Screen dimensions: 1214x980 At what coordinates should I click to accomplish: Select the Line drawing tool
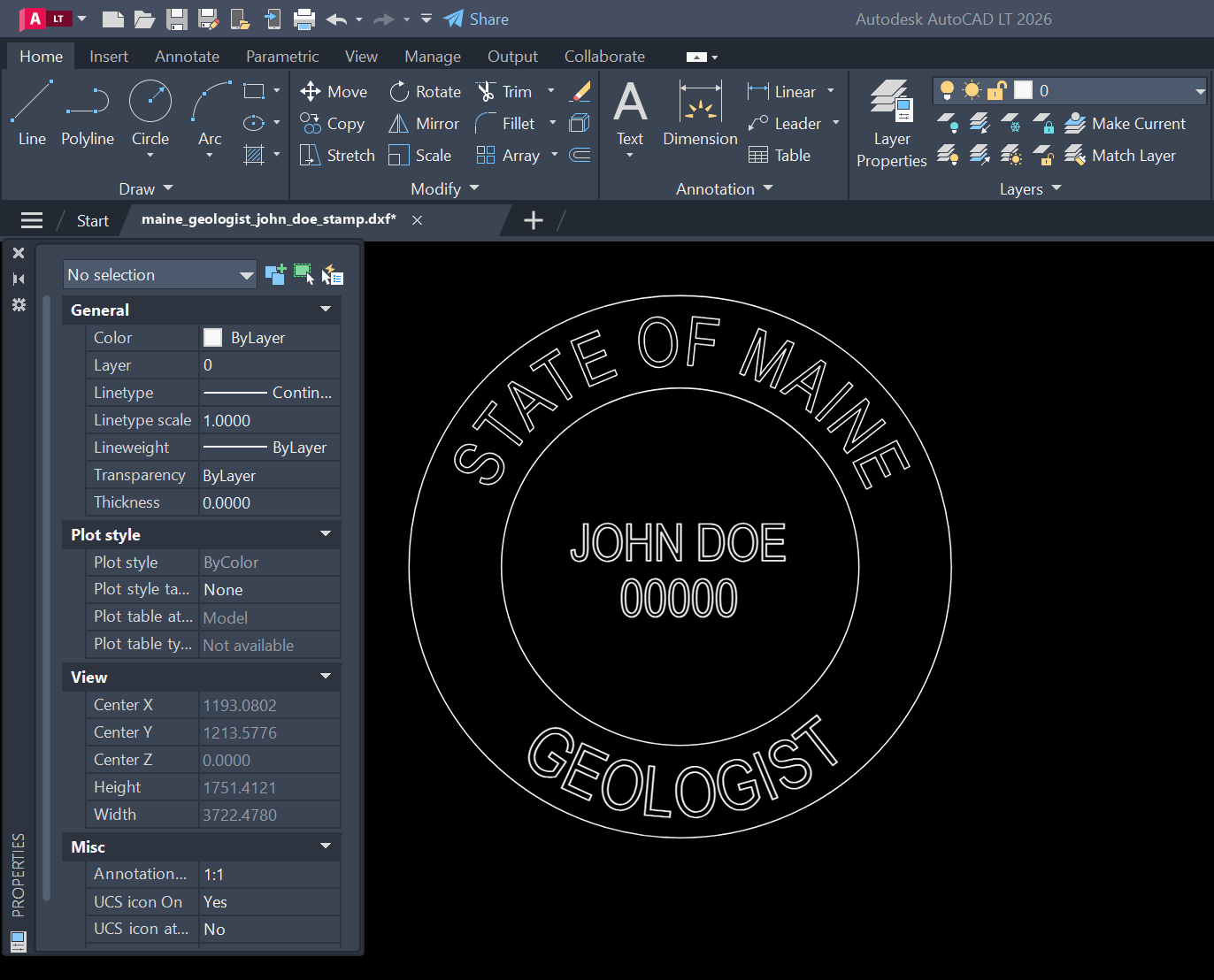[32, 113]
